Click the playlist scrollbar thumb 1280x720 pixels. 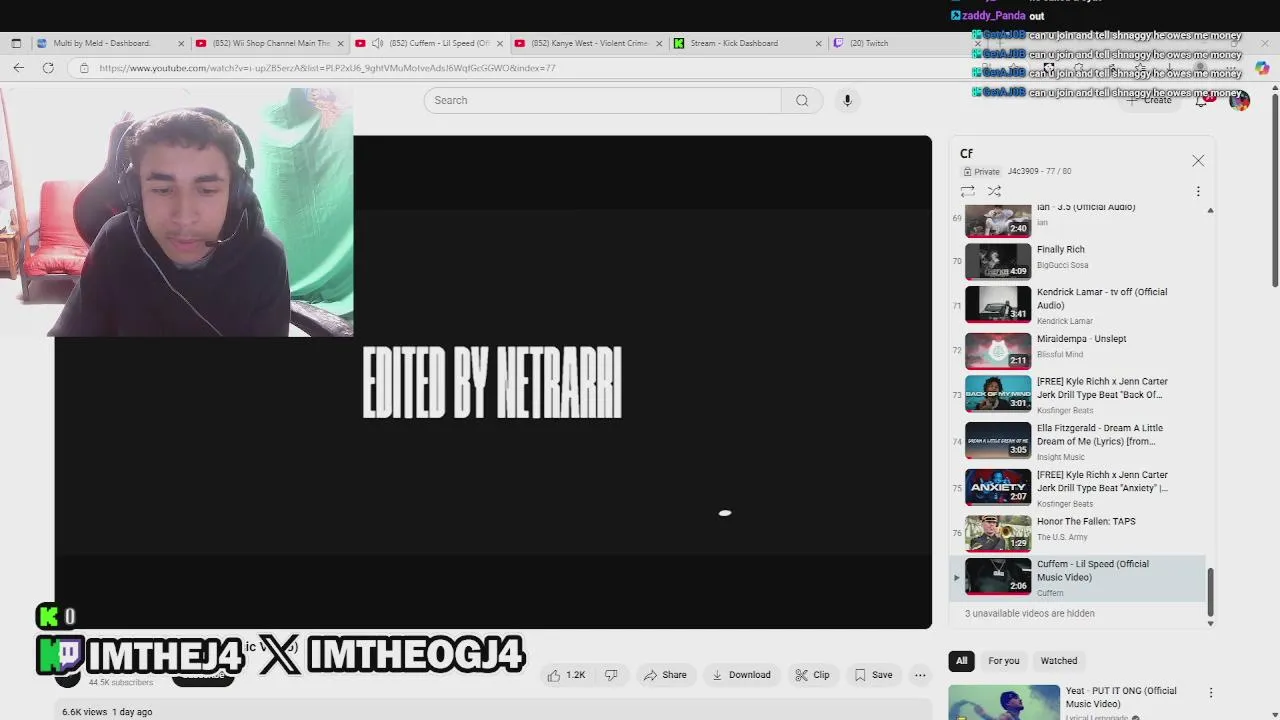click(1210, 592)
